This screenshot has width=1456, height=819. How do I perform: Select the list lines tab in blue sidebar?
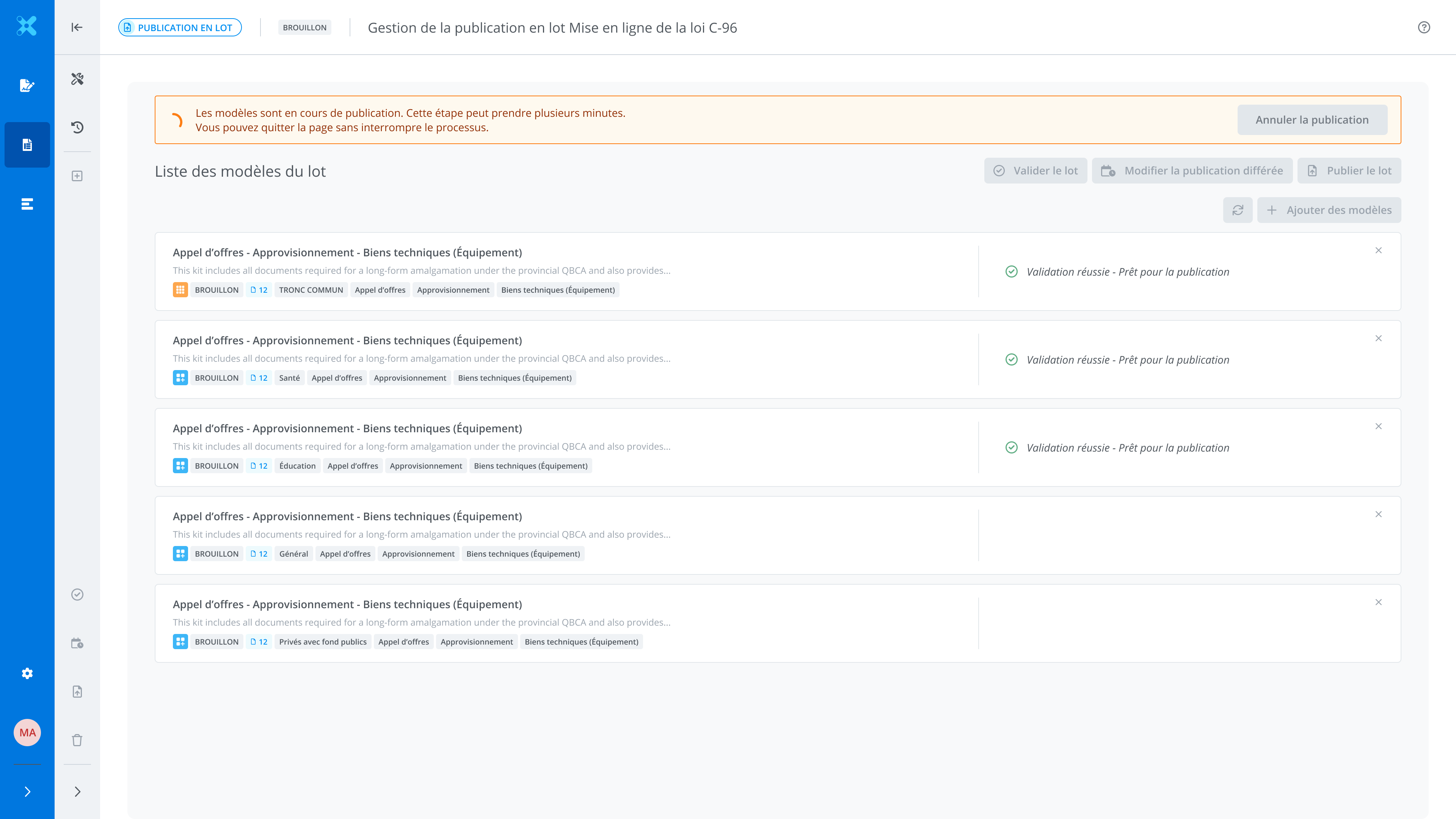coord(27,204)
